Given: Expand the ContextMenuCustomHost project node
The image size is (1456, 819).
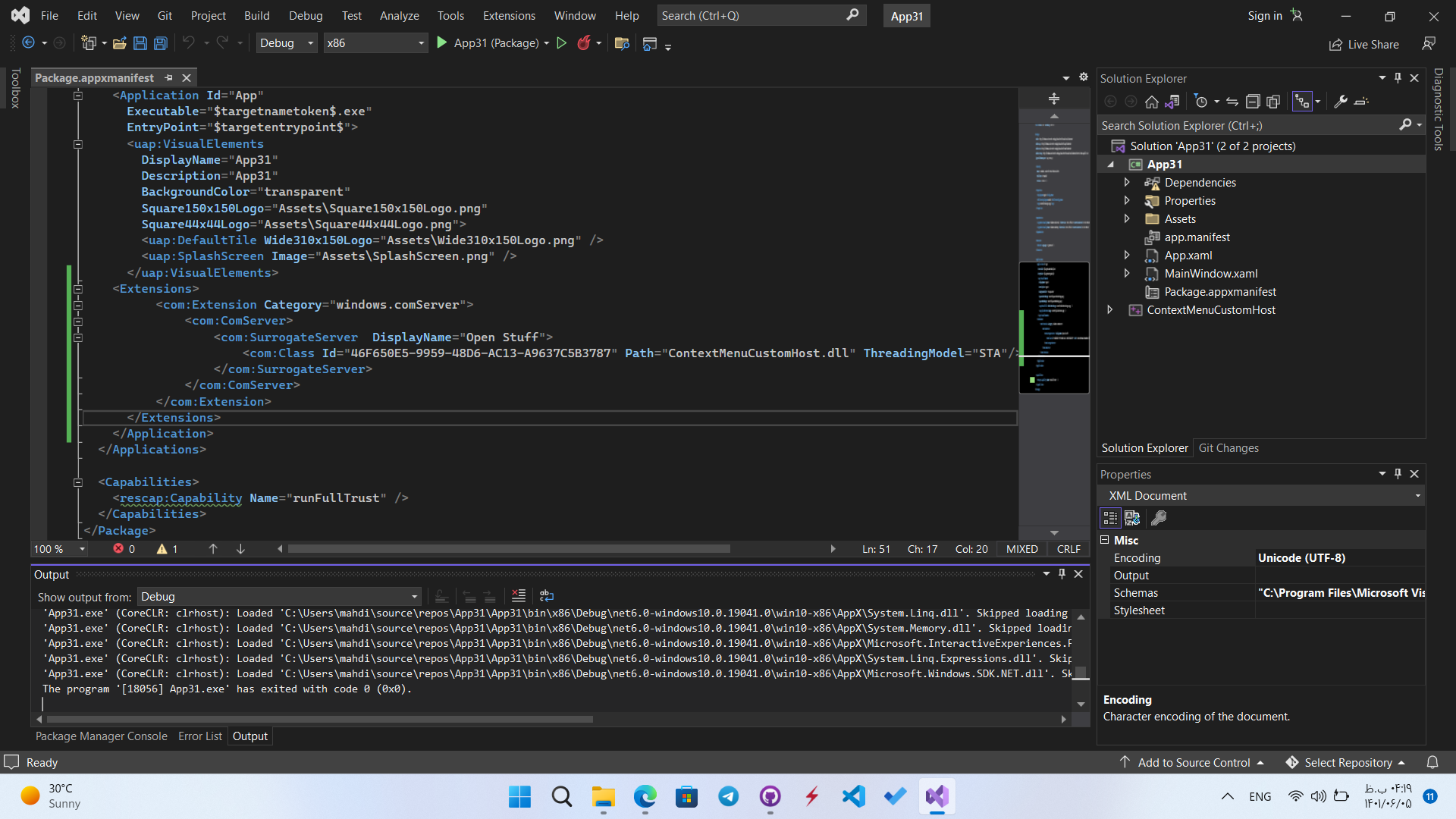Looking at the screenshot, I should pyautogui.click(x=1110, y=310).
